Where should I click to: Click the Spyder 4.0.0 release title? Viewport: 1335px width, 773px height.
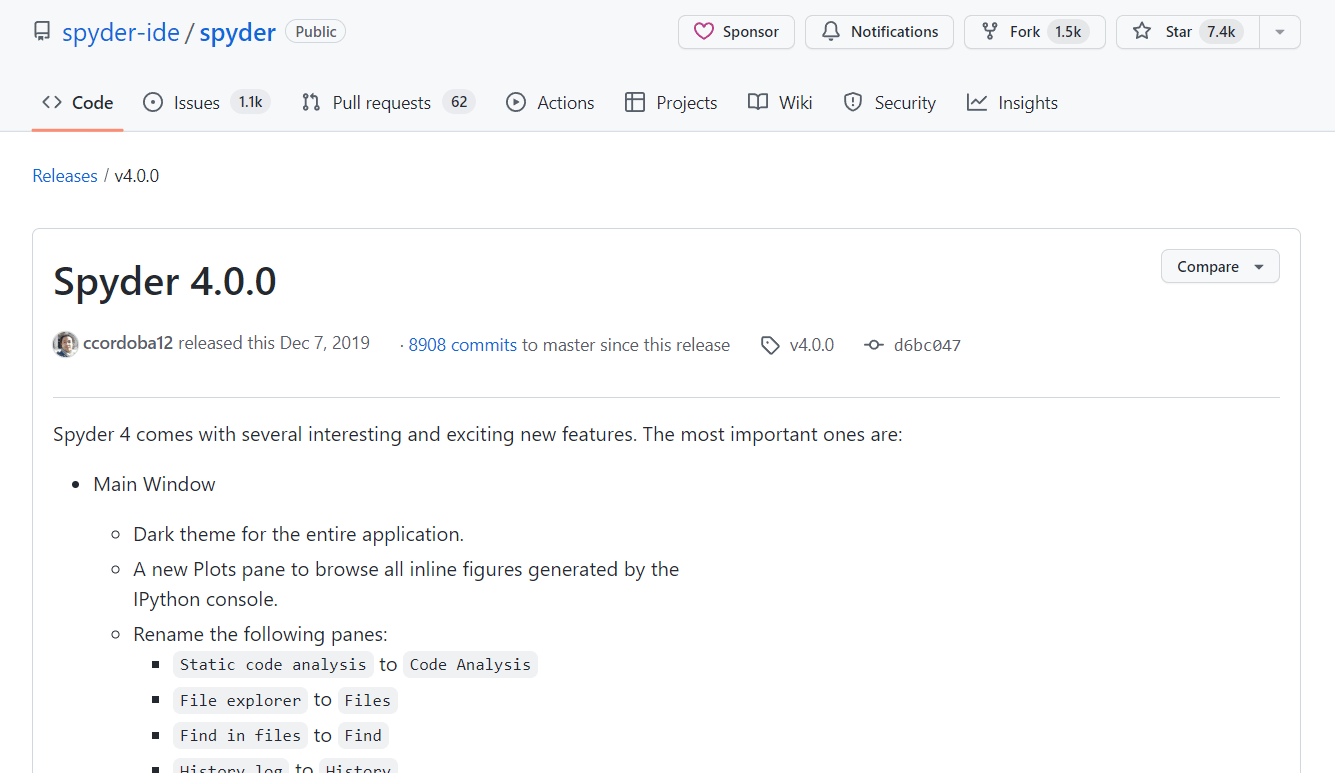(x=165, y=282)
